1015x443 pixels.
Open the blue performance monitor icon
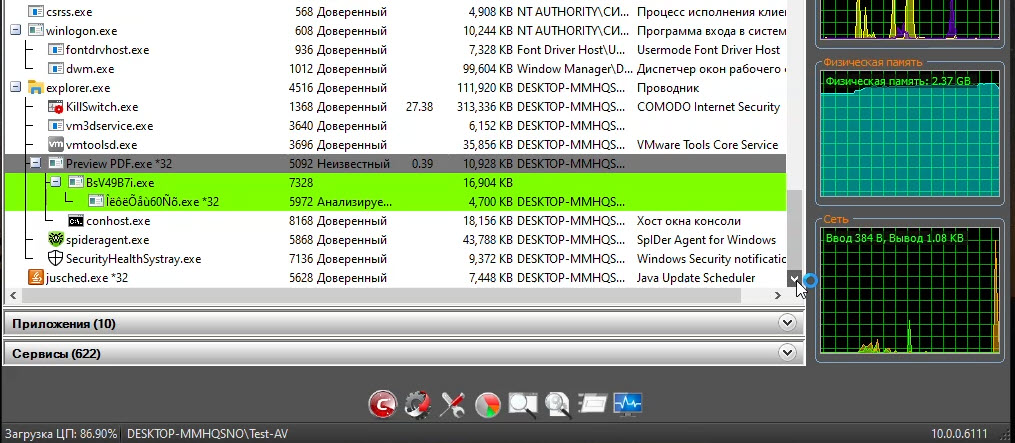[627, 404]
